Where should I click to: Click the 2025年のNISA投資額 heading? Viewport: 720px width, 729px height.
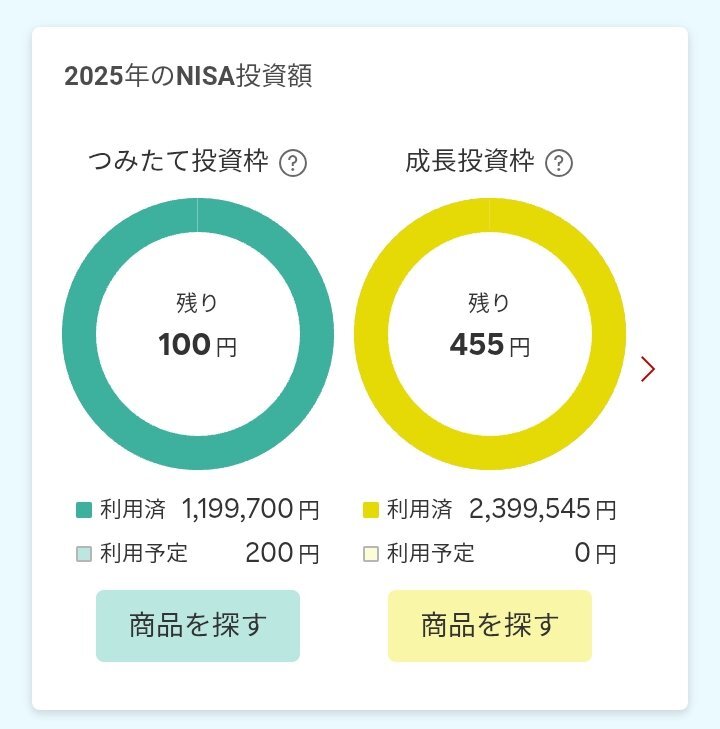pos(188,77)
